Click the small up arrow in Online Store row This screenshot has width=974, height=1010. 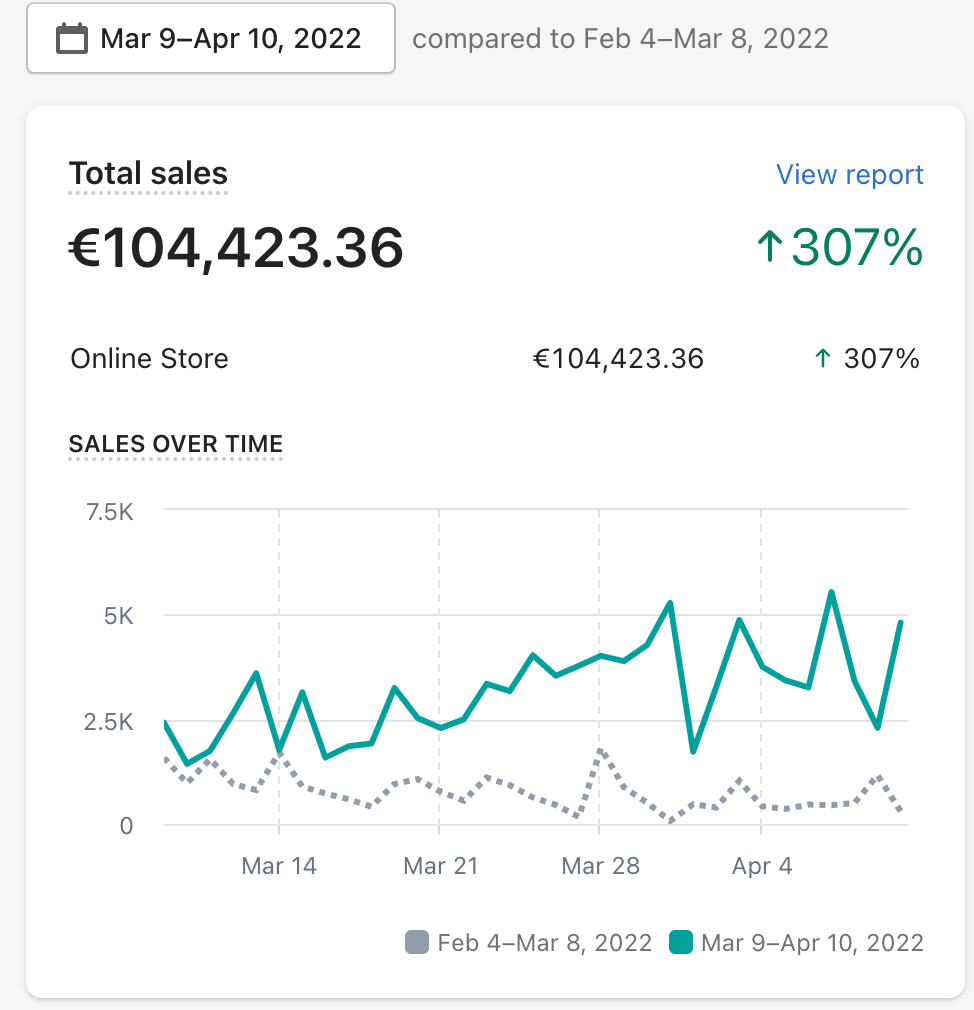823,359
